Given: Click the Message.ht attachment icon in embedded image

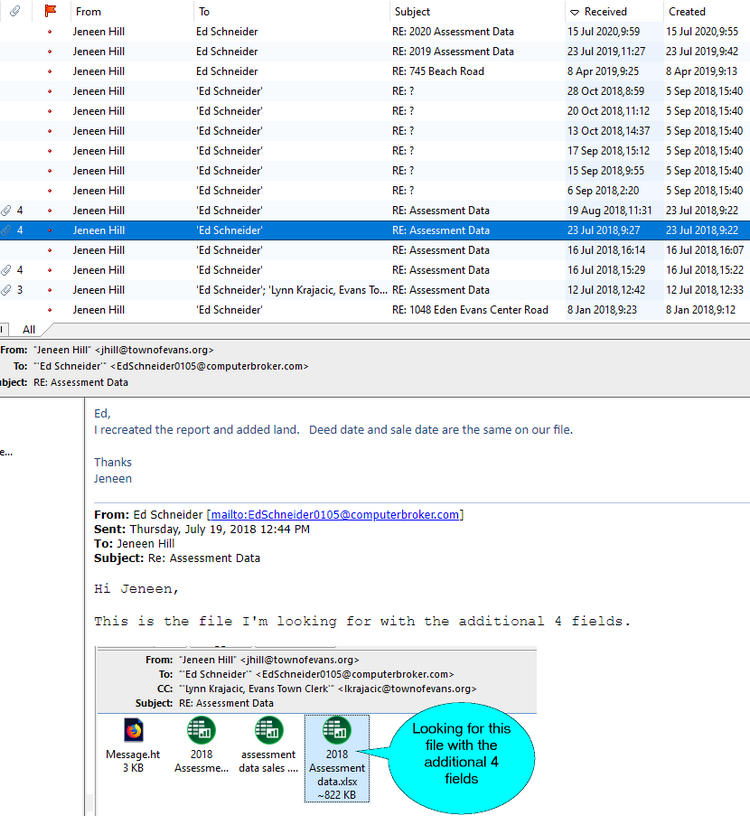Looking at the screenshot, I should point(134,730).
